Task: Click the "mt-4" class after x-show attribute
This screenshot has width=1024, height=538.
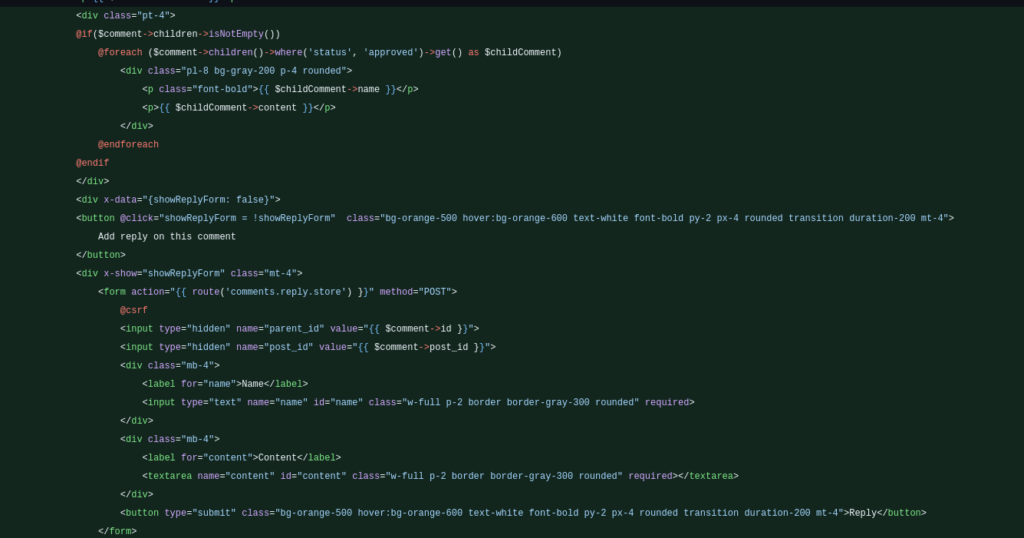Action: (280, 274)
